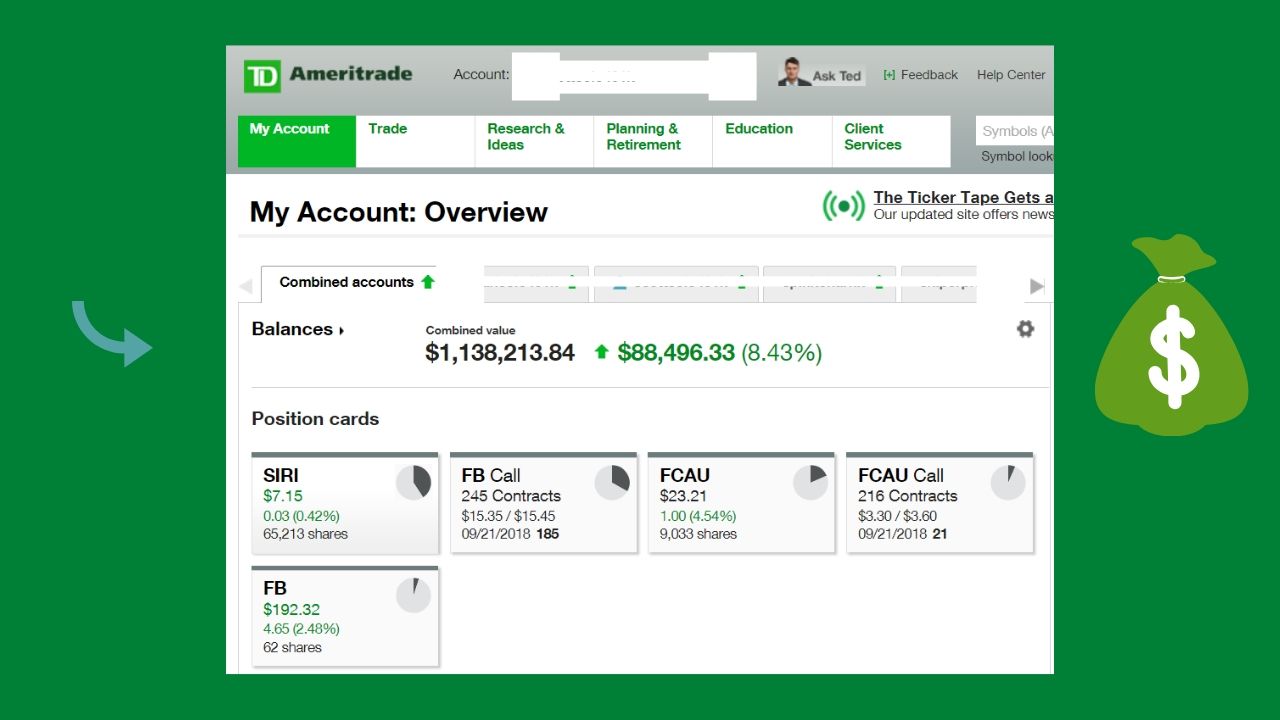Click the 216 Contracts text
The width and height of the screenshot is (1280, 720).
click(x=908, y=496)
